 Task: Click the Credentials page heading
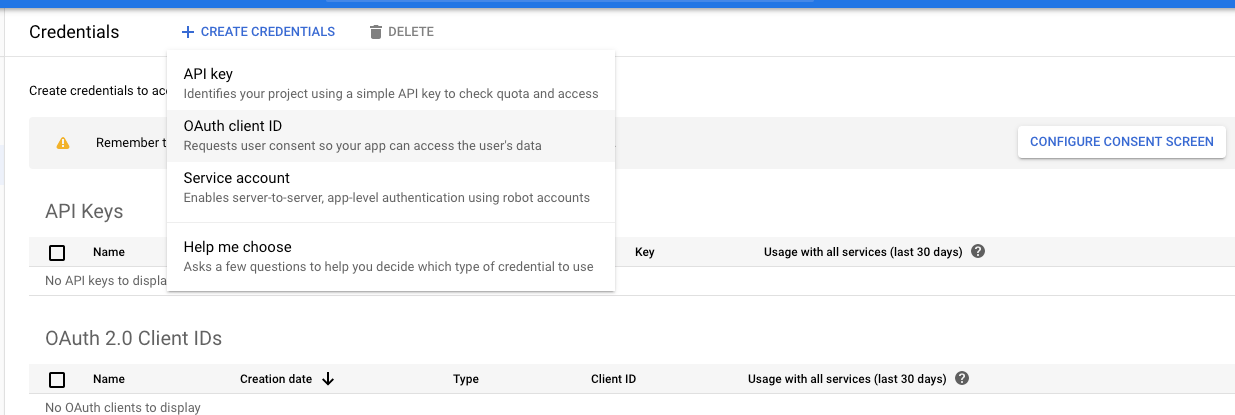(x=74, y=32)
